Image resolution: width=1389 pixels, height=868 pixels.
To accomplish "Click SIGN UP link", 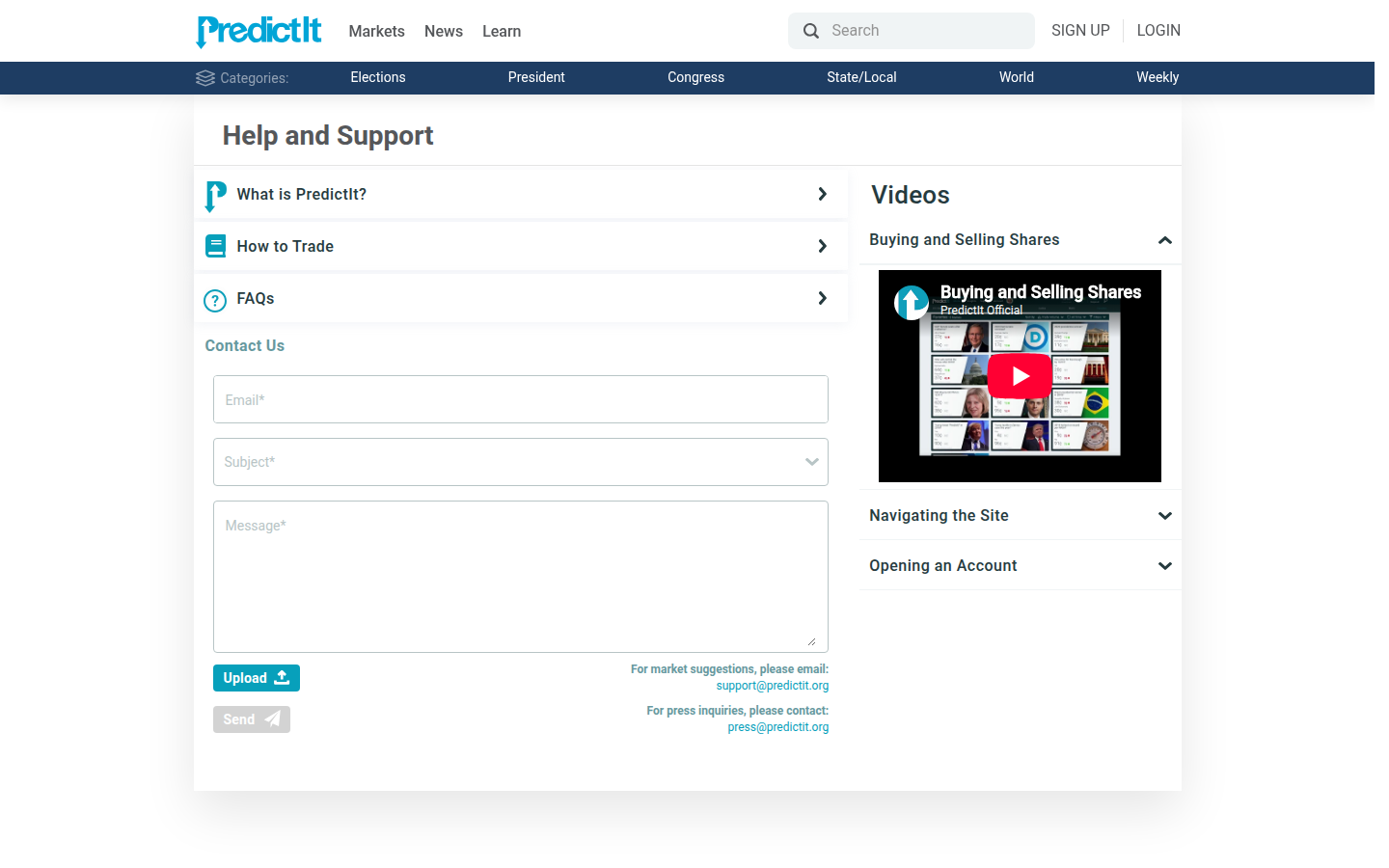I will [1080, 31].
